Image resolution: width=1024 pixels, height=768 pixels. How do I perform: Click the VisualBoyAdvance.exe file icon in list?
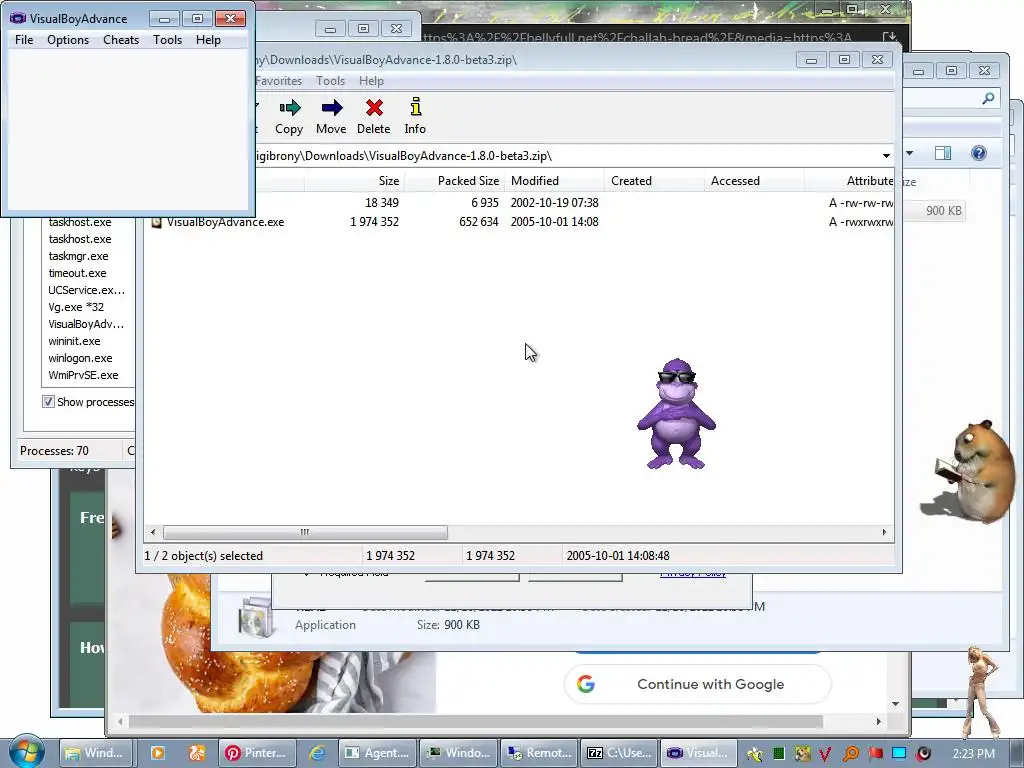[x=157, y=222]
